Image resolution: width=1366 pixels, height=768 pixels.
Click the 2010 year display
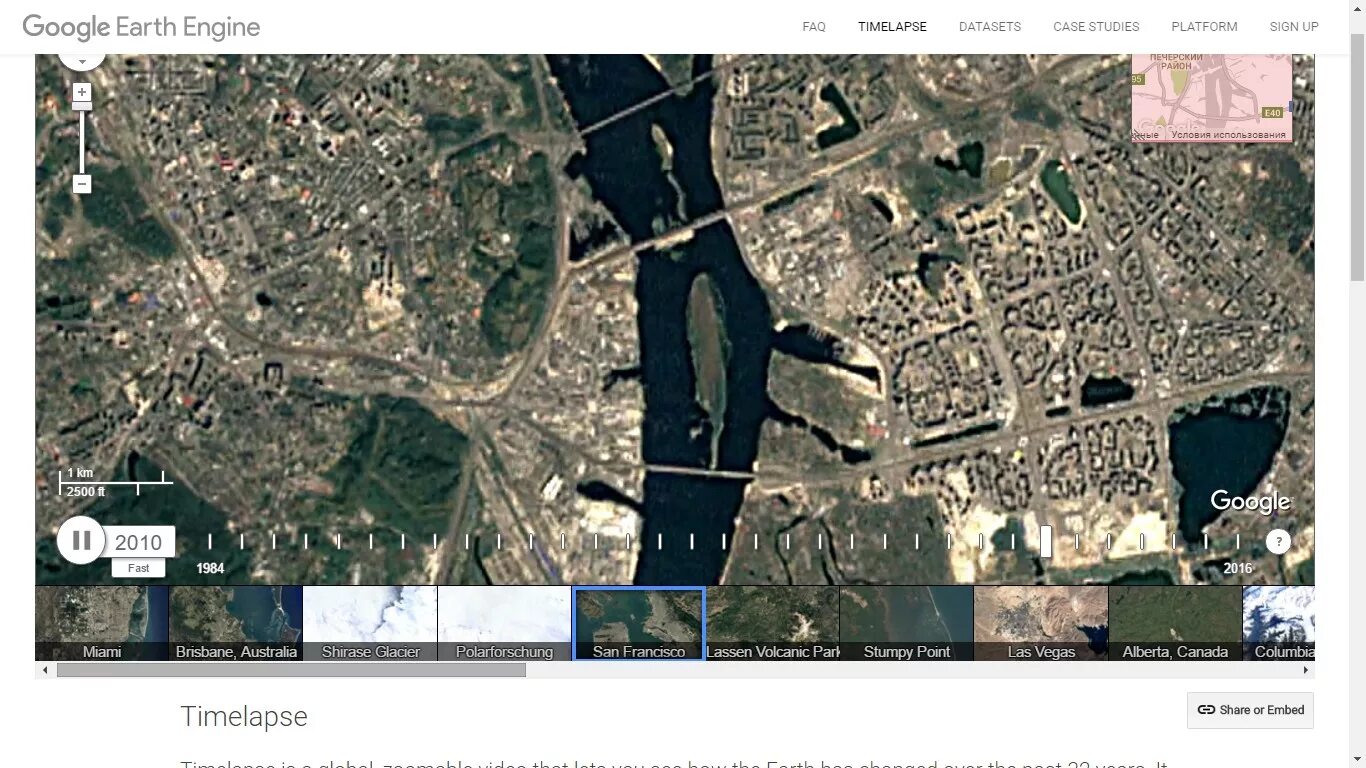(x=139, y=542)
